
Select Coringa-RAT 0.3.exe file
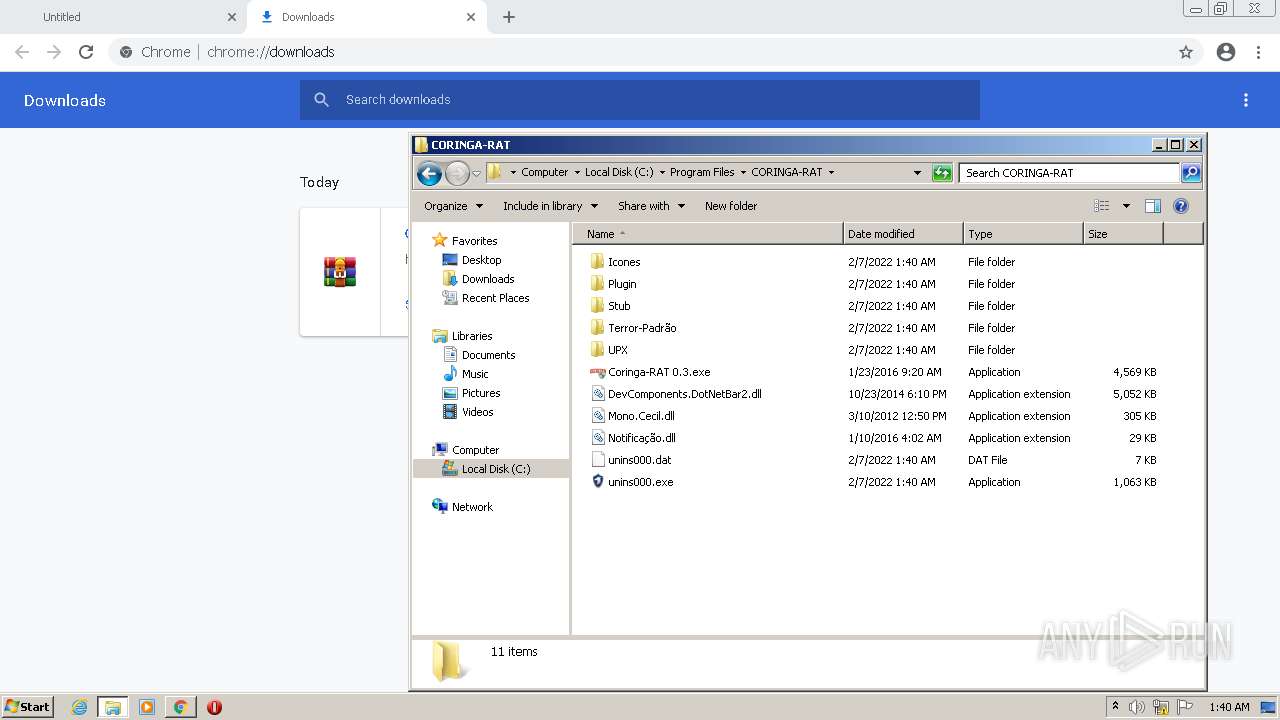pos(659,372)
